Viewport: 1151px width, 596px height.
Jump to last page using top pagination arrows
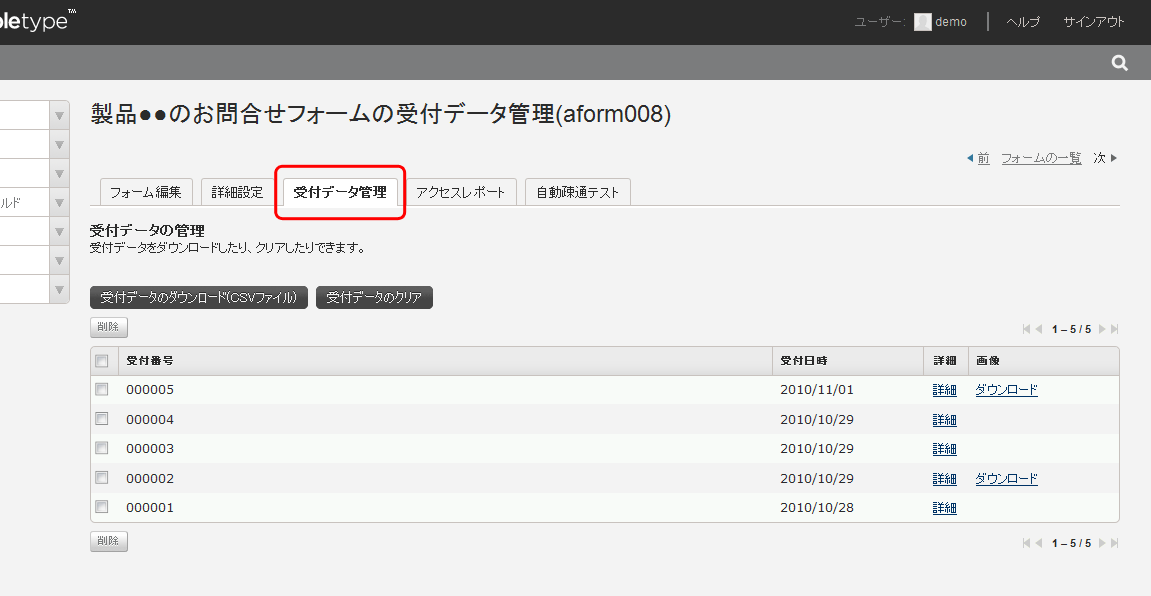[x=1114, y=328]
